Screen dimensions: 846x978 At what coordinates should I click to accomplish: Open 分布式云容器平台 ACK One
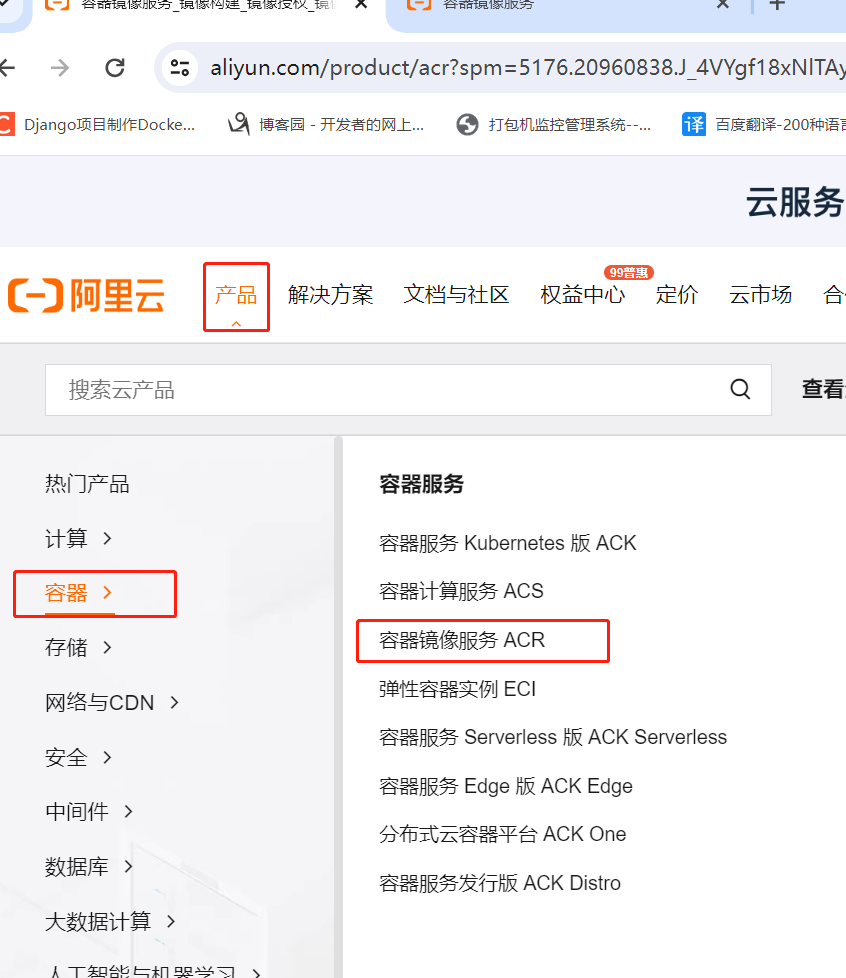pos(502,834)
